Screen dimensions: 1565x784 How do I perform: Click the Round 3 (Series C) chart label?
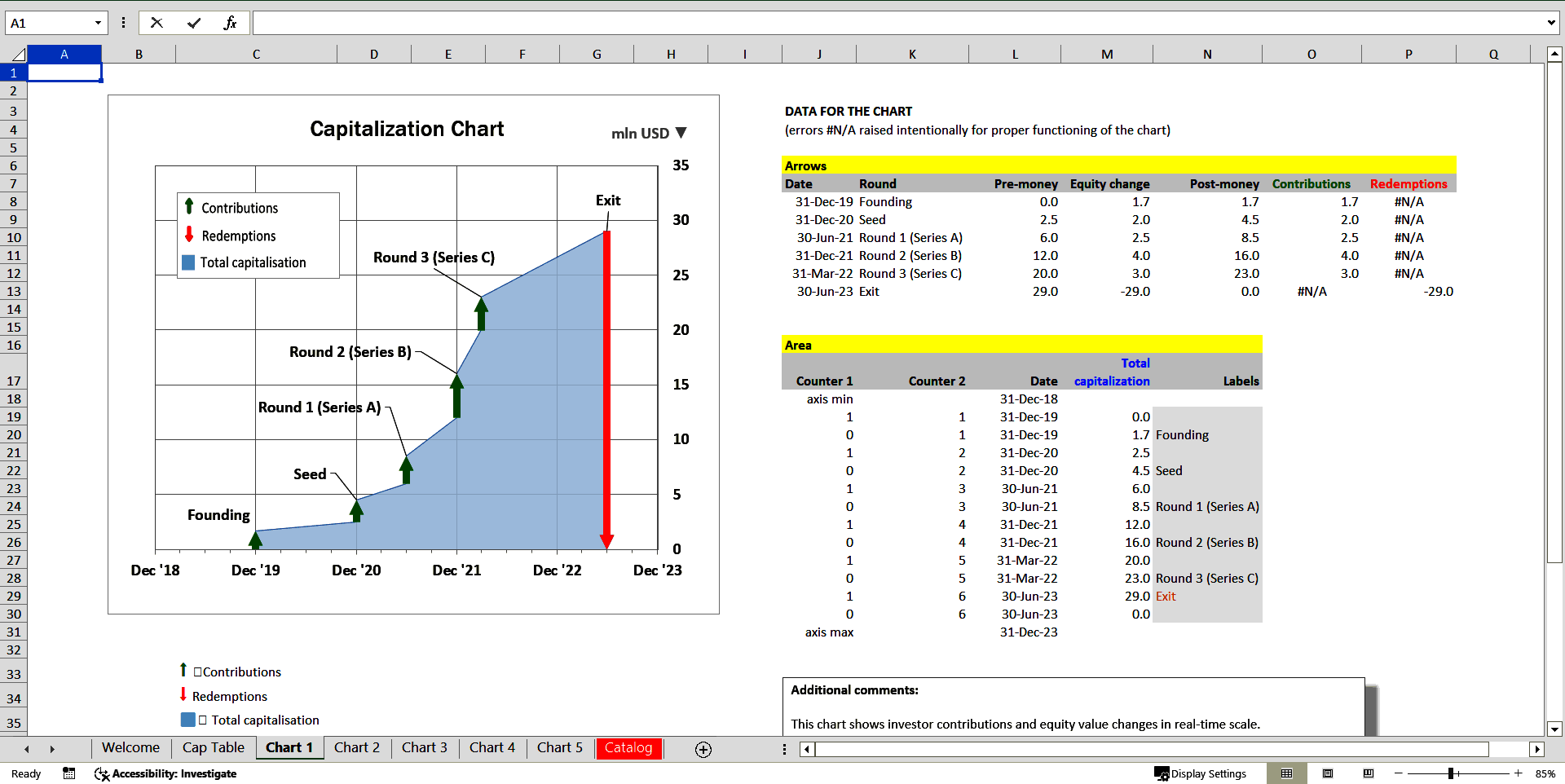(434, 258)
